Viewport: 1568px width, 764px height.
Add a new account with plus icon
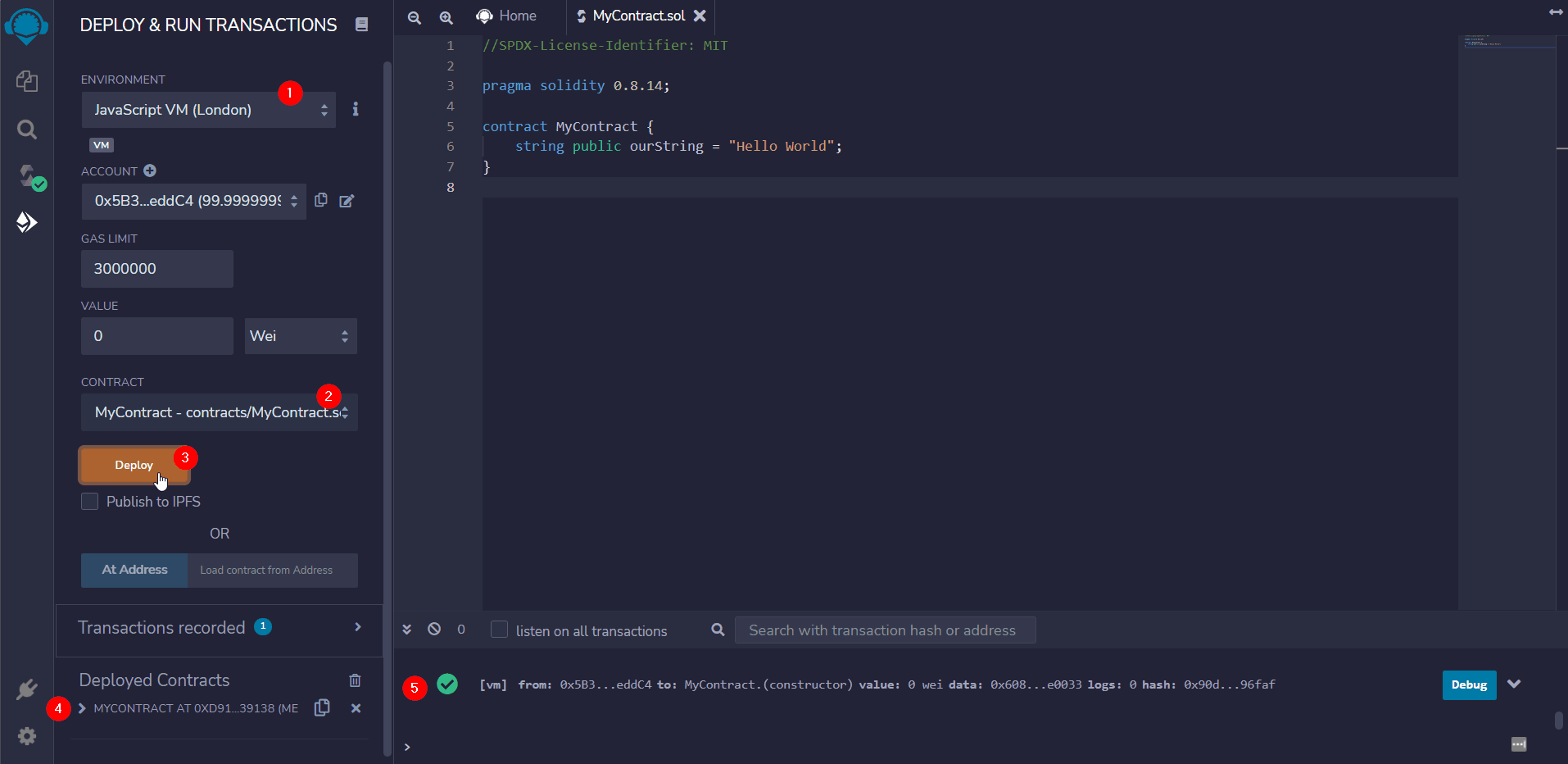coord(150,171)
